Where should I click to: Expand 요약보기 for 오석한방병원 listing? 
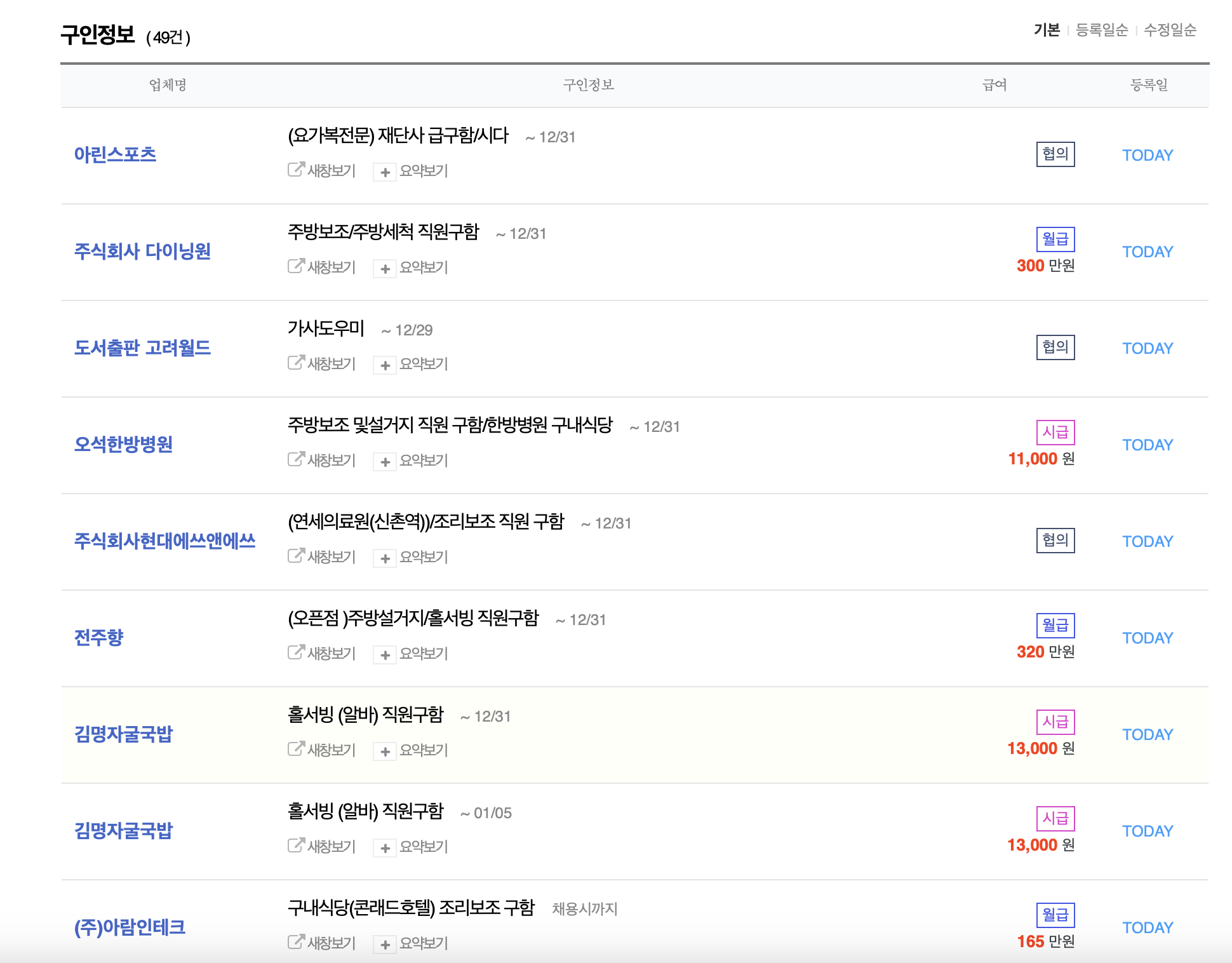(x=411, y=461)
